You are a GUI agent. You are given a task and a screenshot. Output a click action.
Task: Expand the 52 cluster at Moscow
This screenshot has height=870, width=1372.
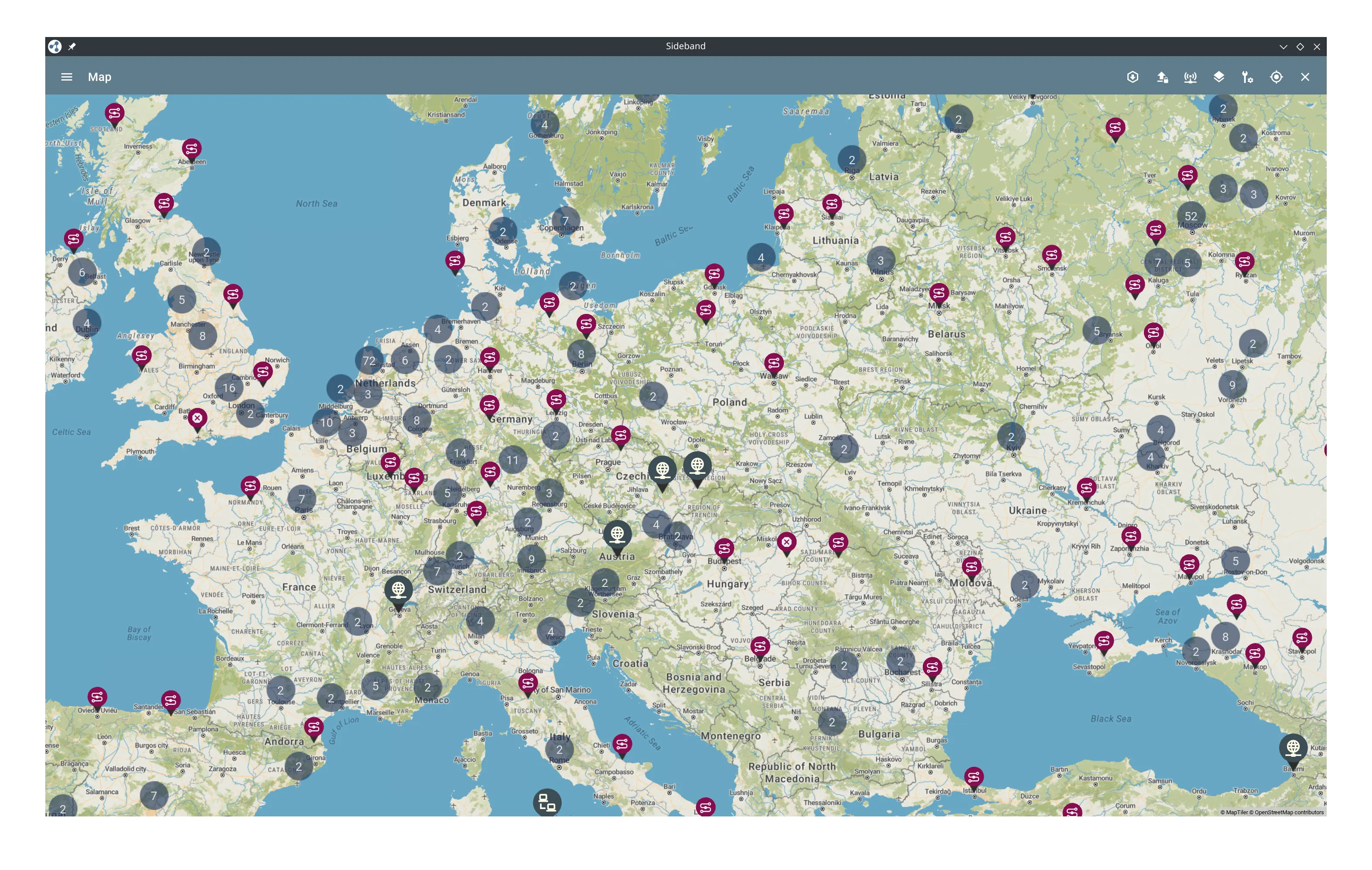[x=1191, y=216]
